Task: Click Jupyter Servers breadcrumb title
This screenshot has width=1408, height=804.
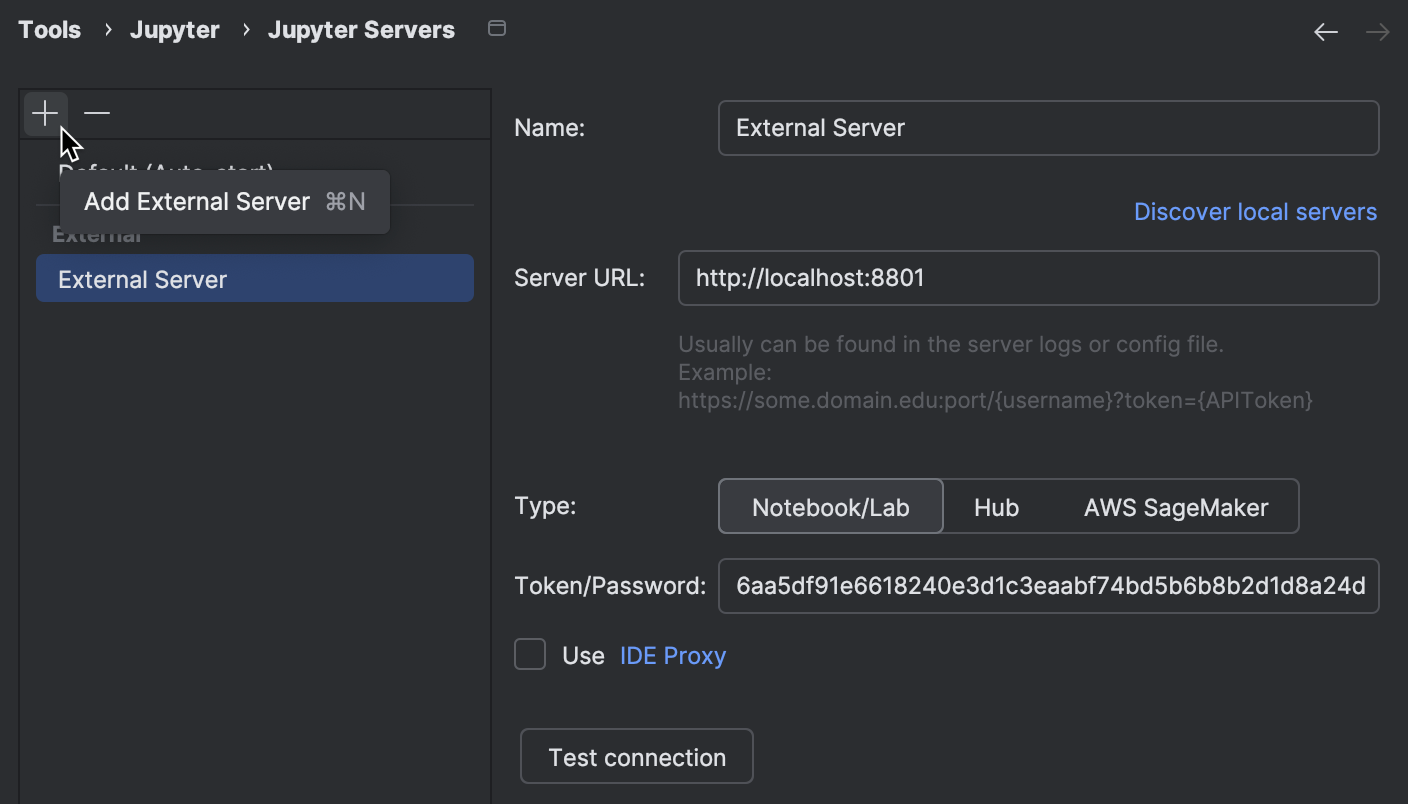Action: 361,30
